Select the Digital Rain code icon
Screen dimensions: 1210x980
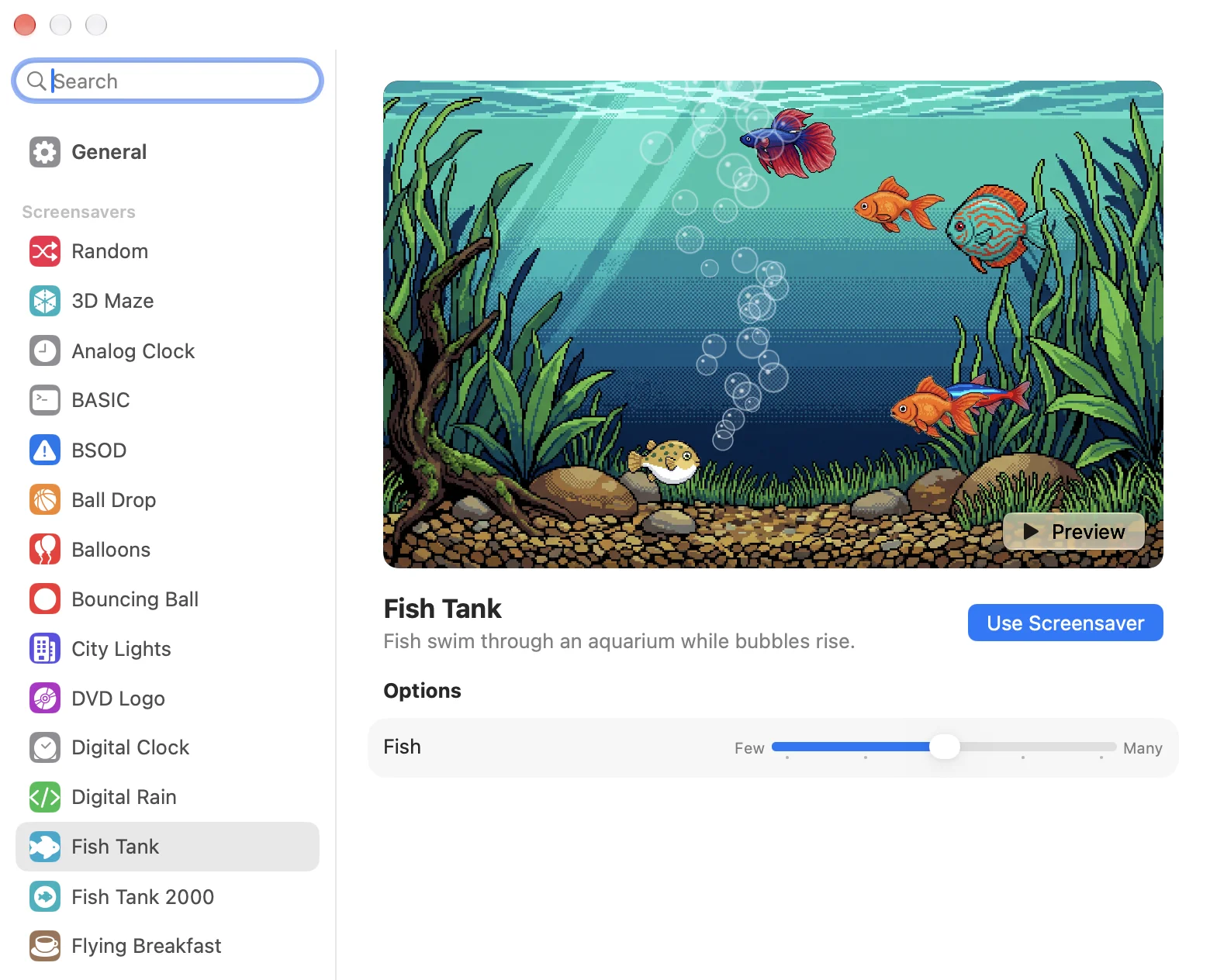click(45, 797)
